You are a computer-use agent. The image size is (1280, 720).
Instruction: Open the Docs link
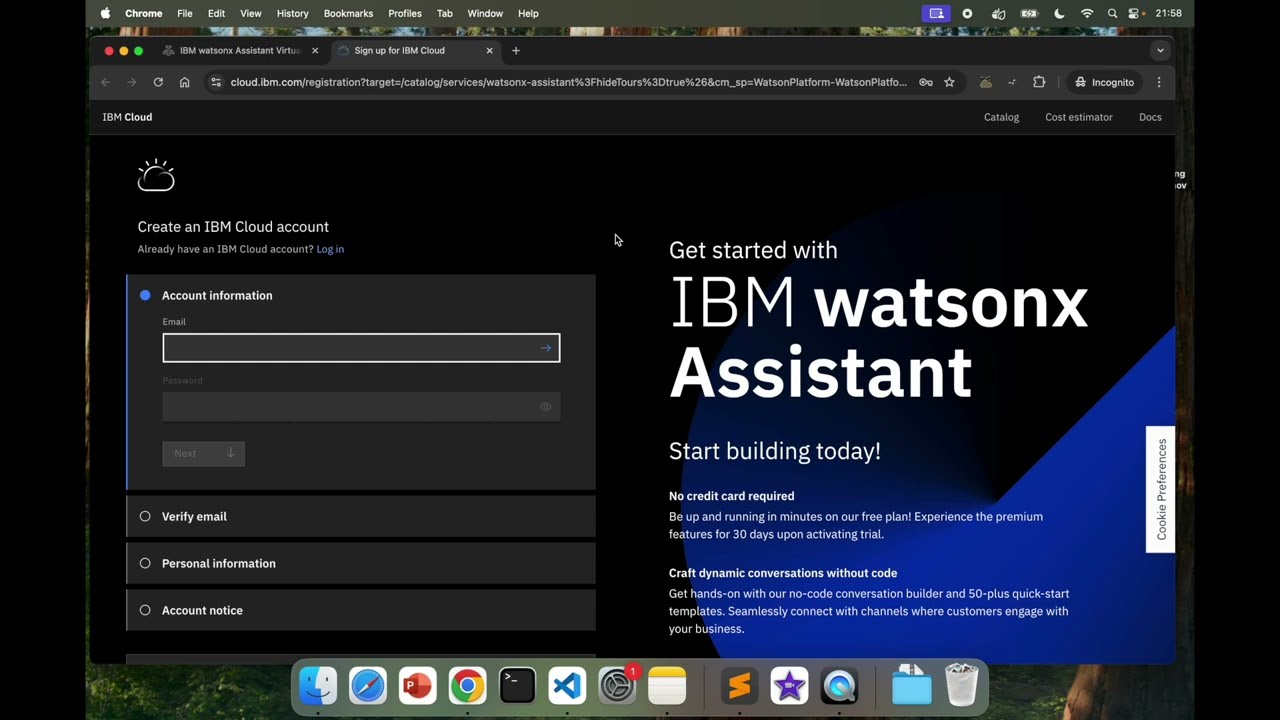click(1150, 117)
